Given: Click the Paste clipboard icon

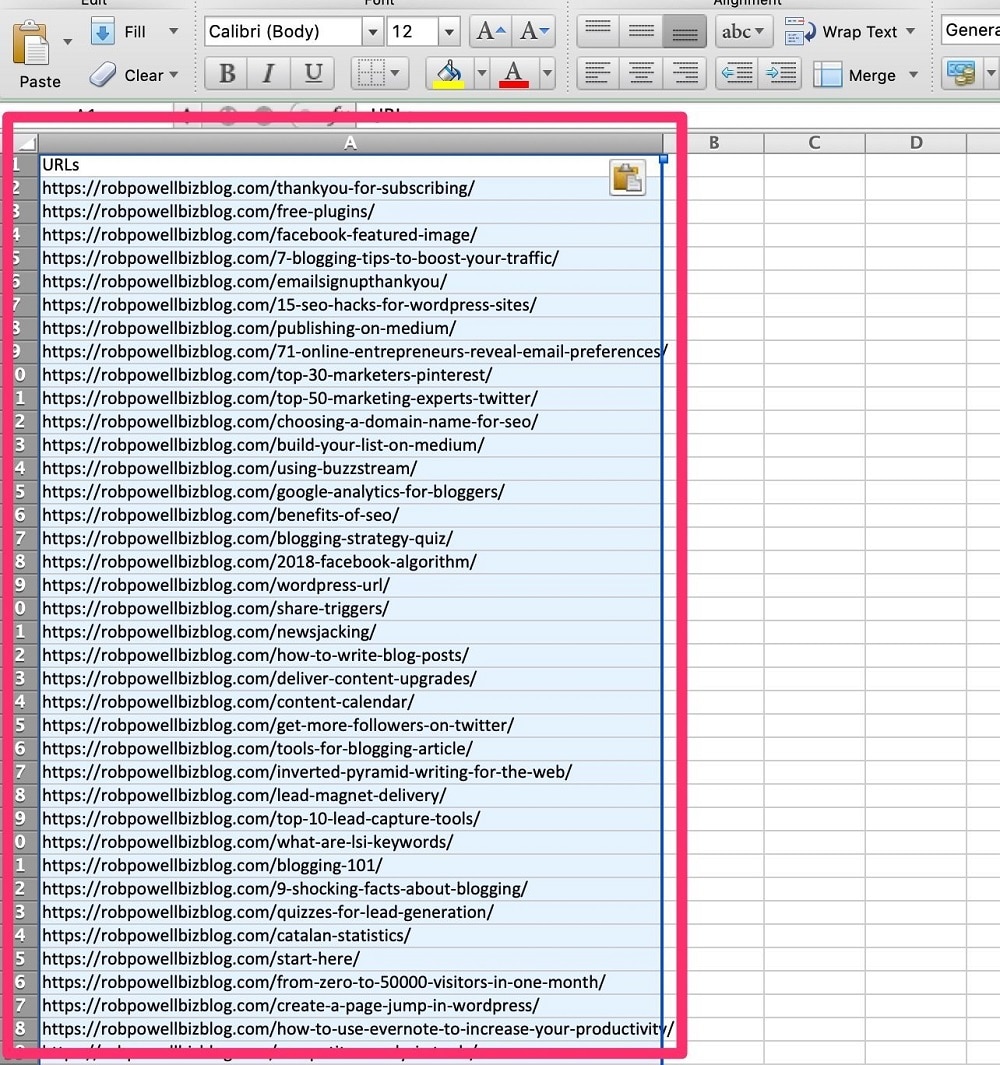Looking at the screenshot, I should coord(31,42).
